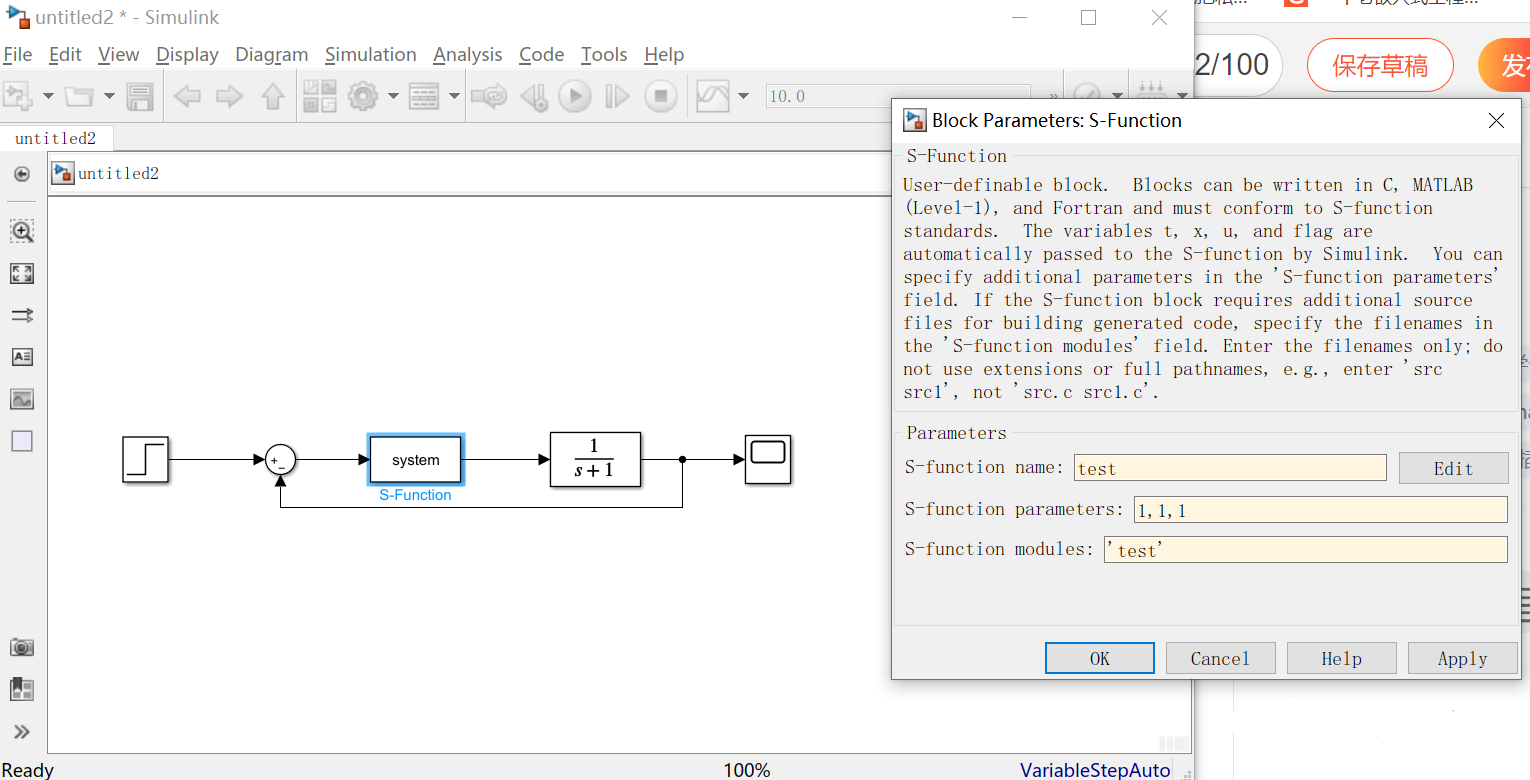This screenshot has width=1530, height=780.
Task: Close the Block Parameters dialog
Action: click(x=1496, y=121)
